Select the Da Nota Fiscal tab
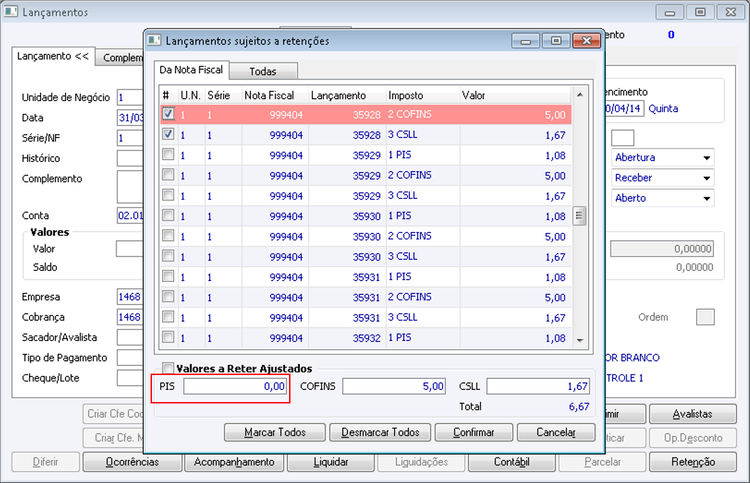This screenshot has height=483, width=750. click(191, 70)
